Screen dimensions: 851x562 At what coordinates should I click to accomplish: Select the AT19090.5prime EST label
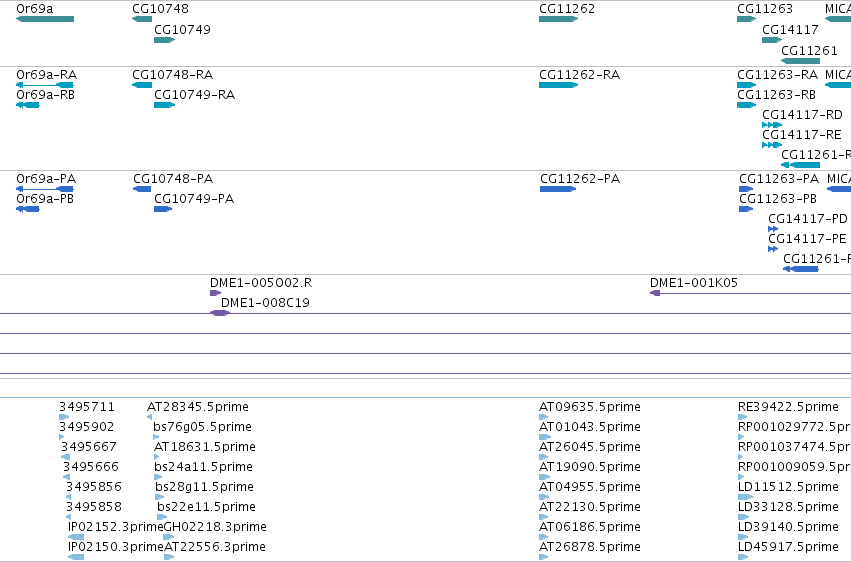(x=590, y=467)
